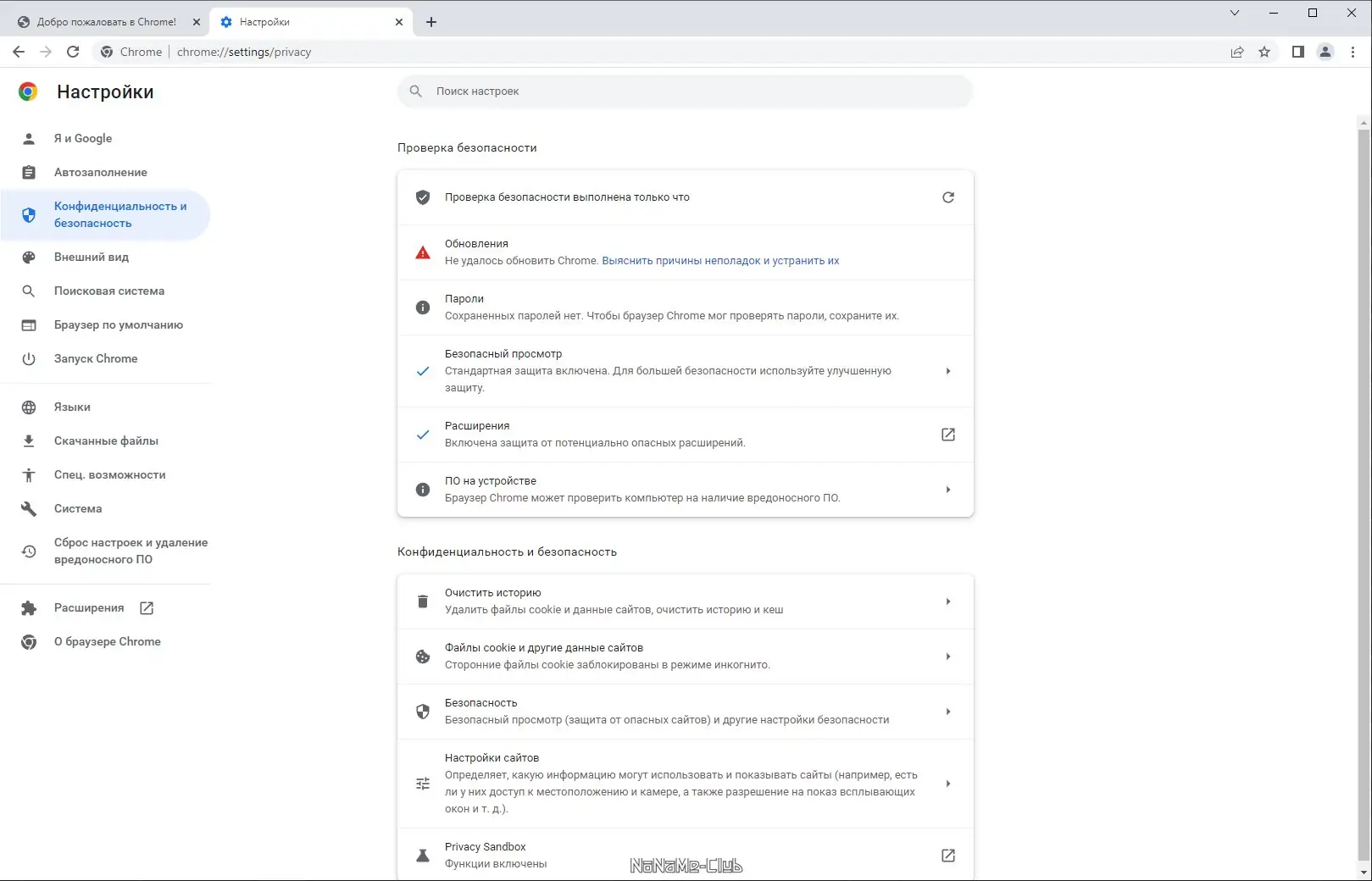1372x881 pixels.
Task: Open the Chrome three-dot menu
Action: click(x=1353, y=52)
